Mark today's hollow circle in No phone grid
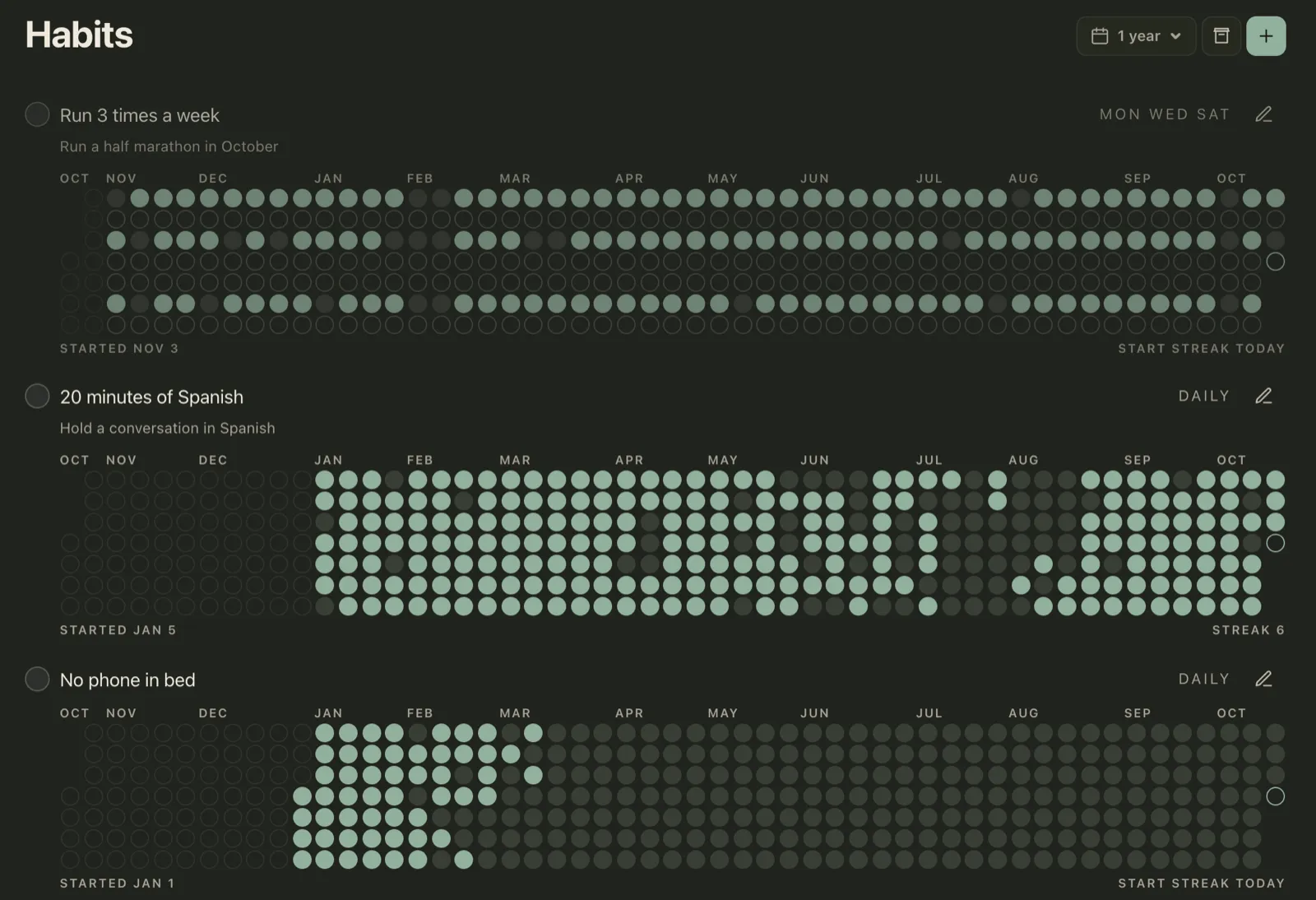1316x900 pixels. pyautogui.click(x=1275, y=796)
